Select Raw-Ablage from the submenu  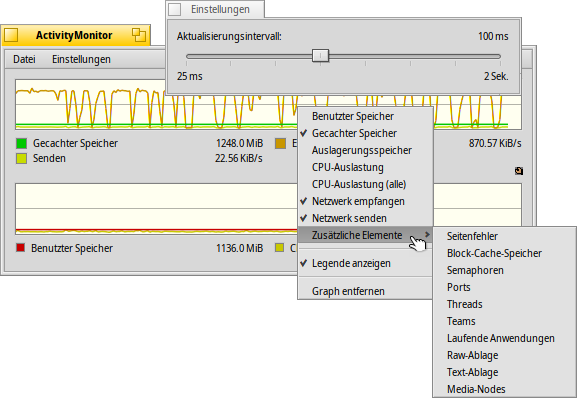click(504, 355)
